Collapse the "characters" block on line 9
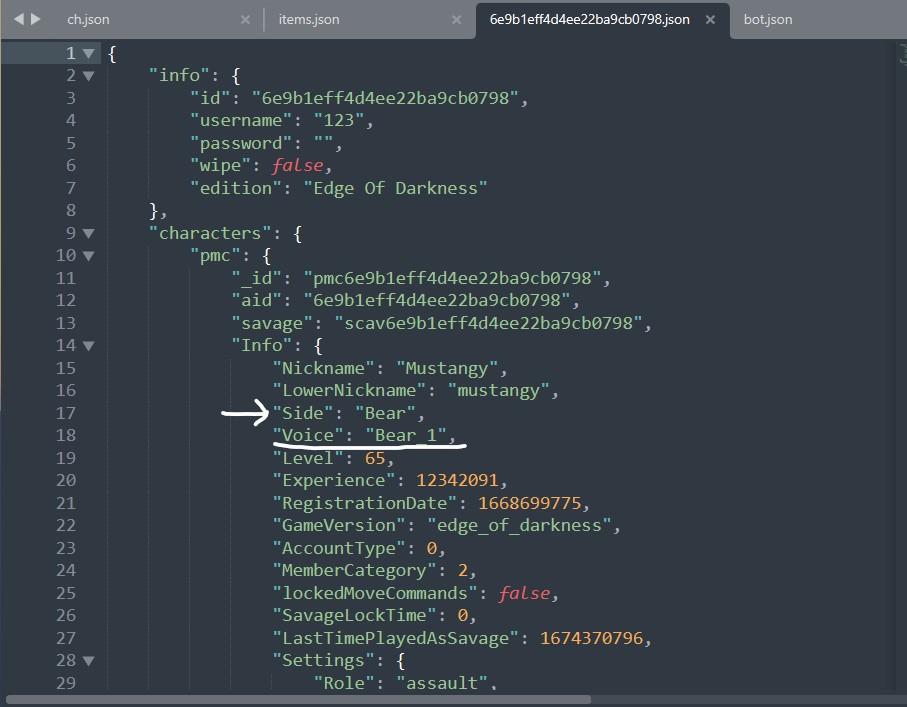Viewport: 907px width, 707px height. (89, 234)
